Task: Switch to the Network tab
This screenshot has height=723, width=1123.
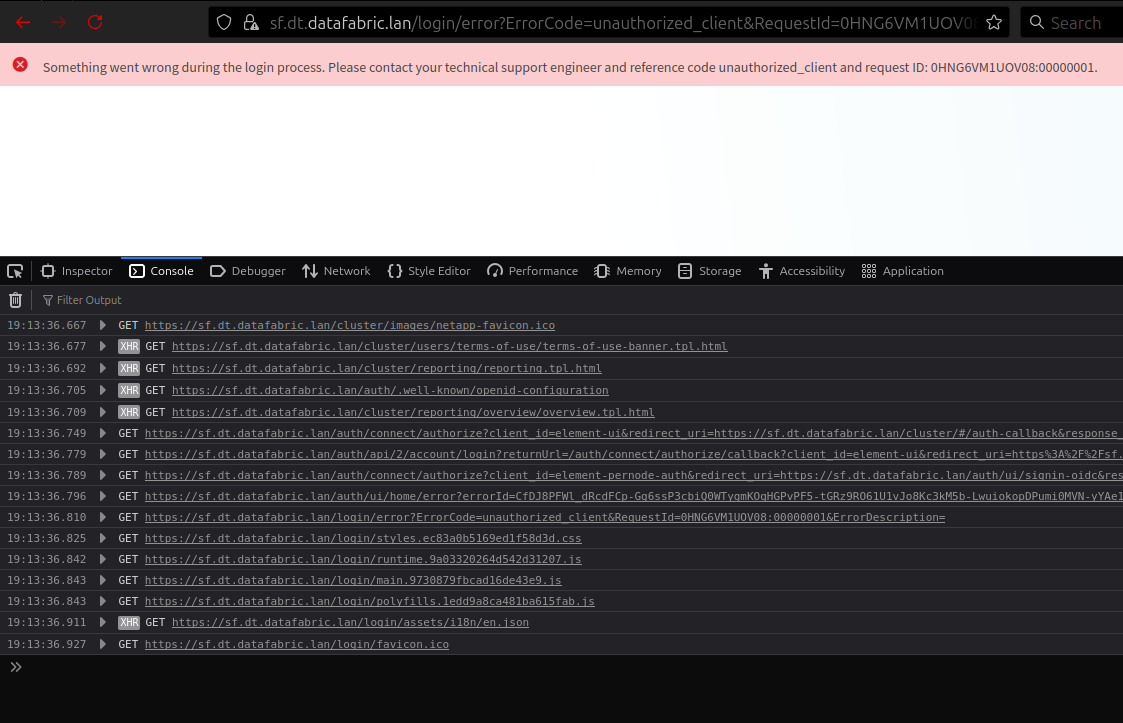Action: pos(336,271)
